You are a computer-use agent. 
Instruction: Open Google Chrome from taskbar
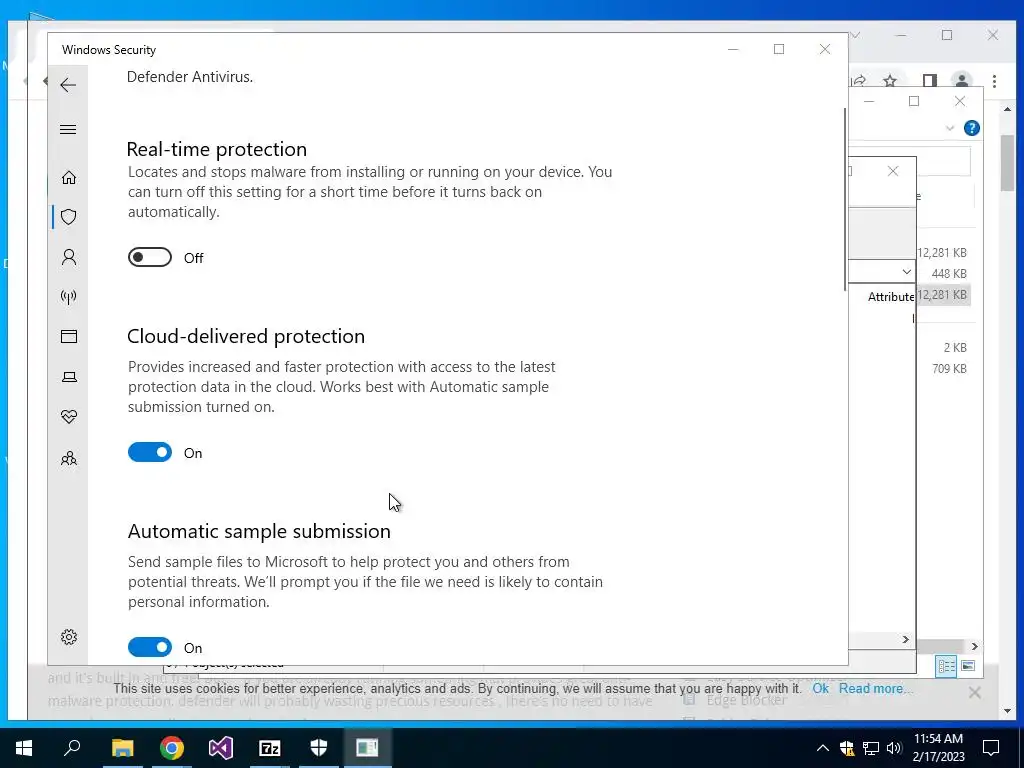coord(172,748)
